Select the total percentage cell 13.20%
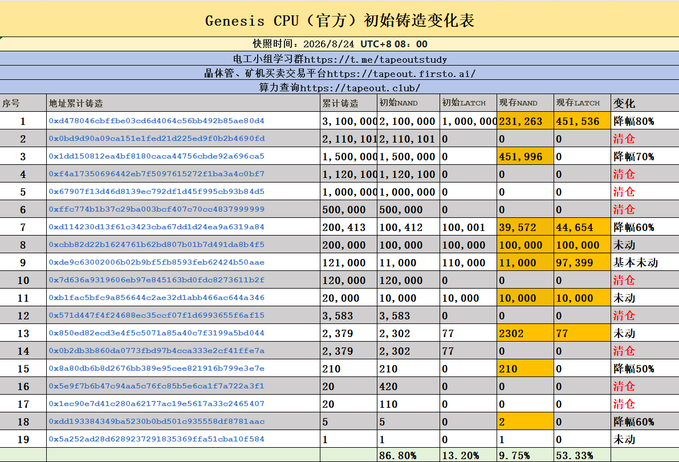The image size is (679, 462). click(x=469, y=455)
